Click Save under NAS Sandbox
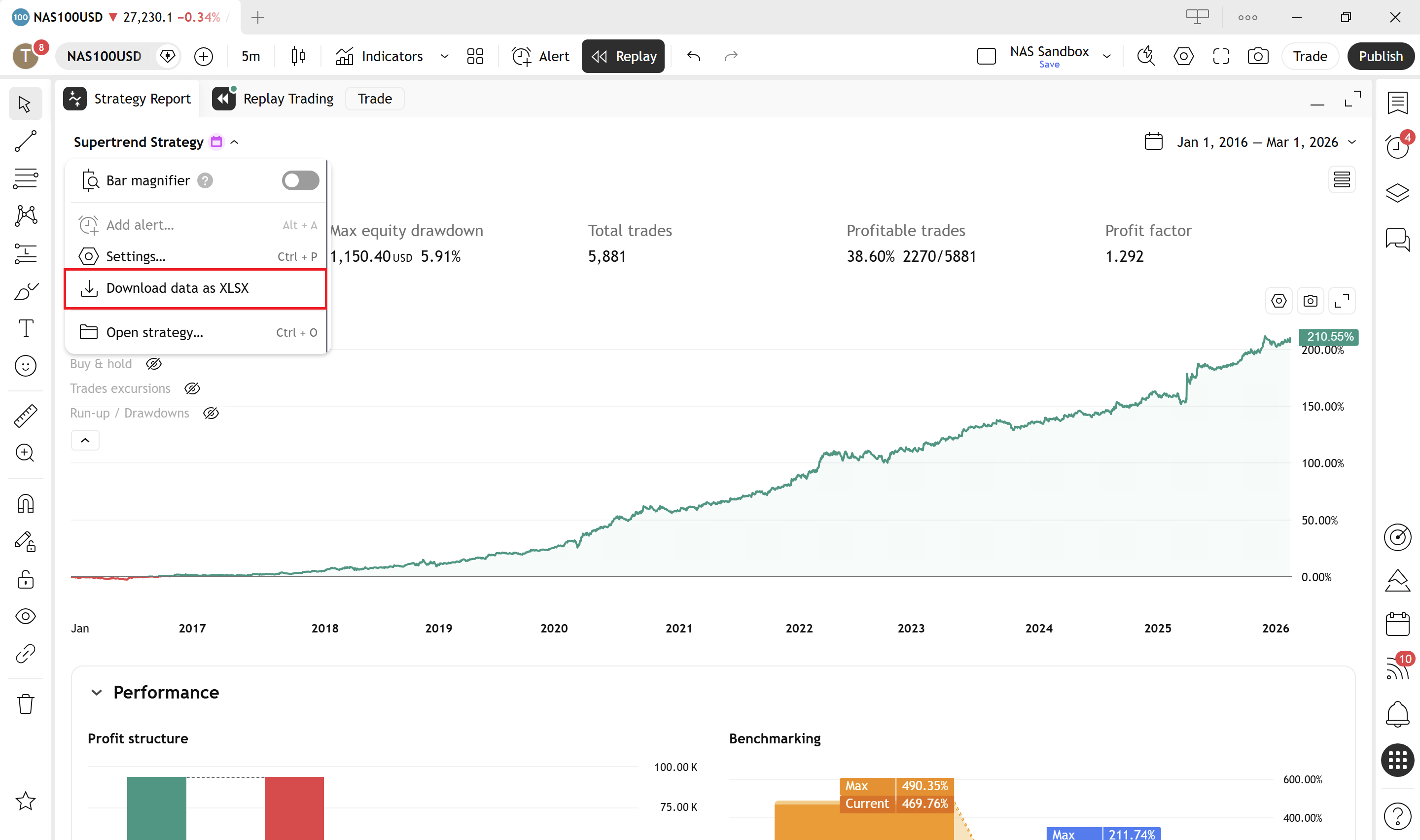 tap(1049, 64)
